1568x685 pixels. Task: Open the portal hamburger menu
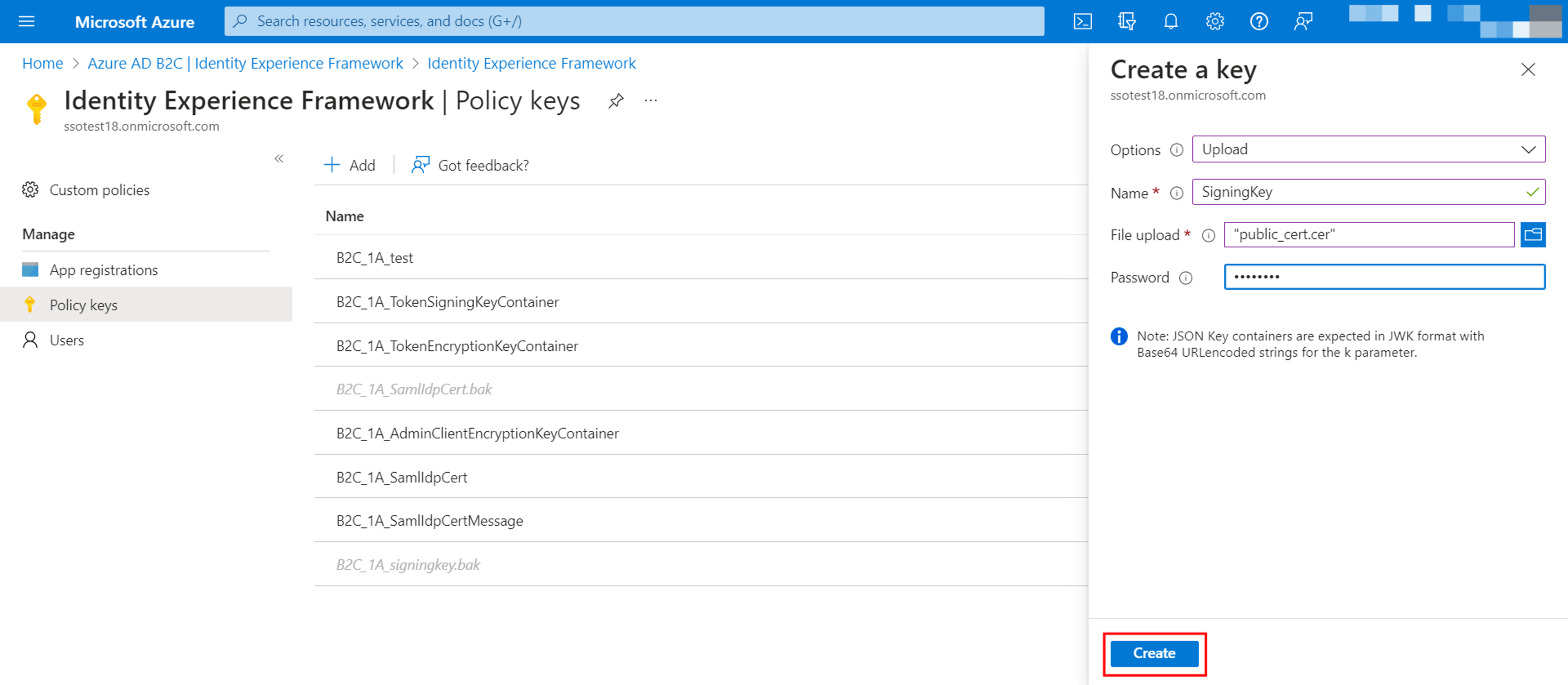(x=27, y=21)
